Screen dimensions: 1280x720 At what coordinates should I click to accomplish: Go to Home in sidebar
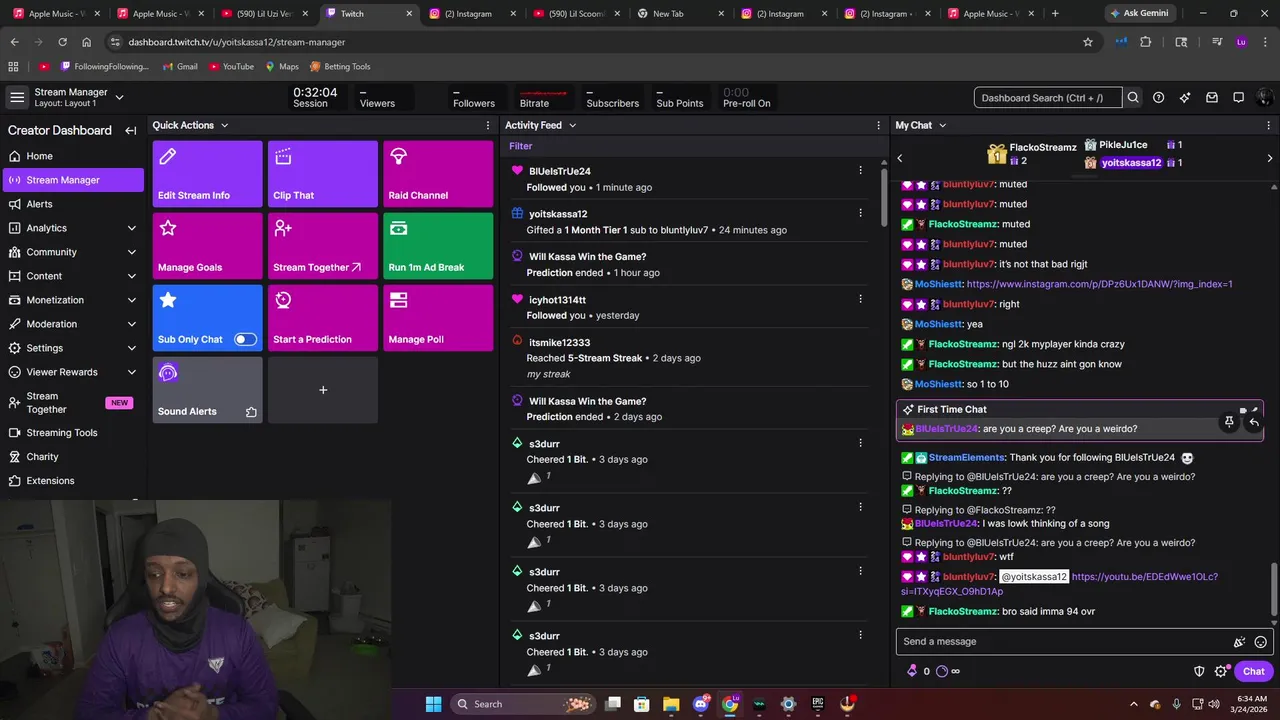click(72, 156)
